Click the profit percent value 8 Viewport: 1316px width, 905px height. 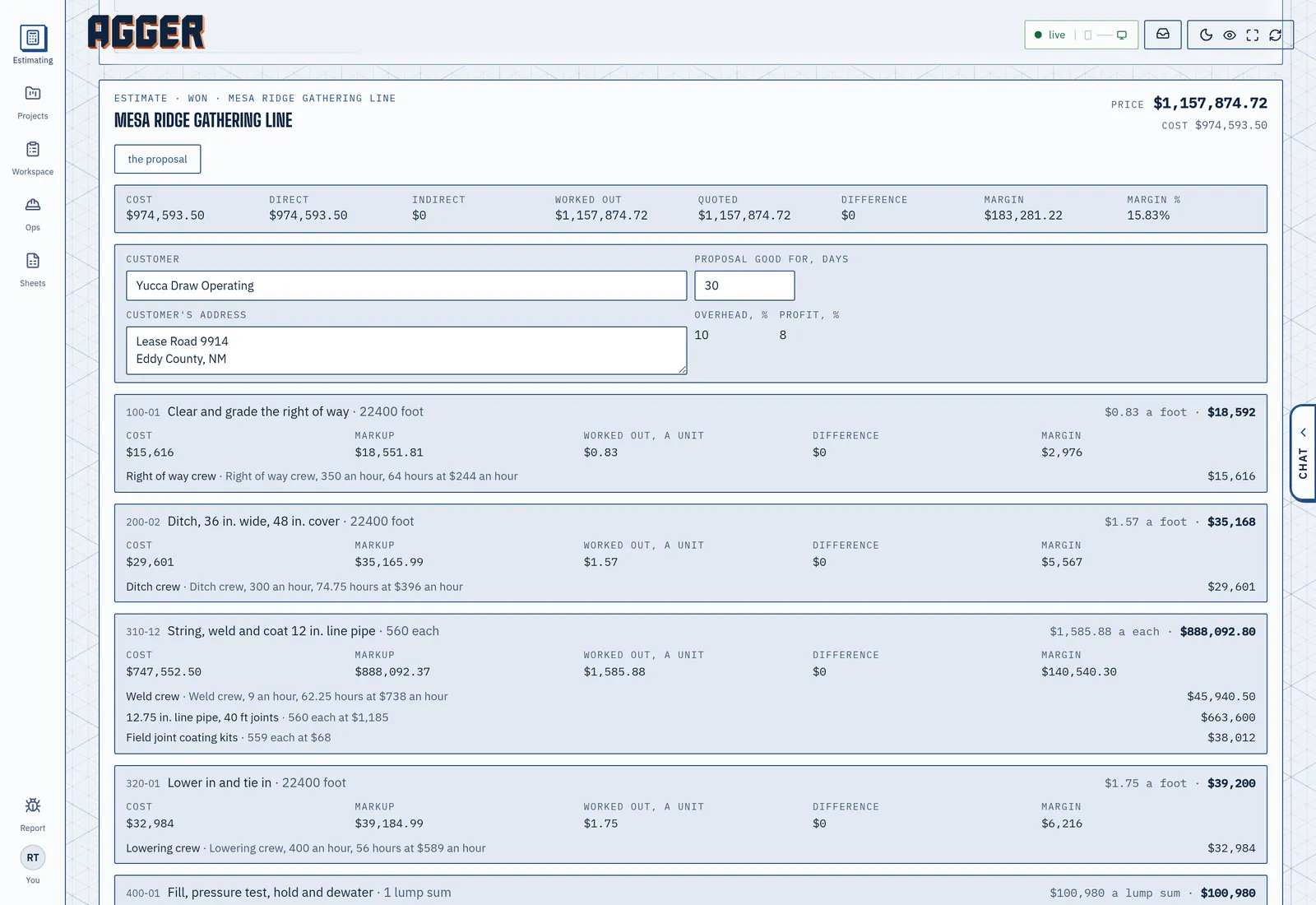[x=783, y=335]
